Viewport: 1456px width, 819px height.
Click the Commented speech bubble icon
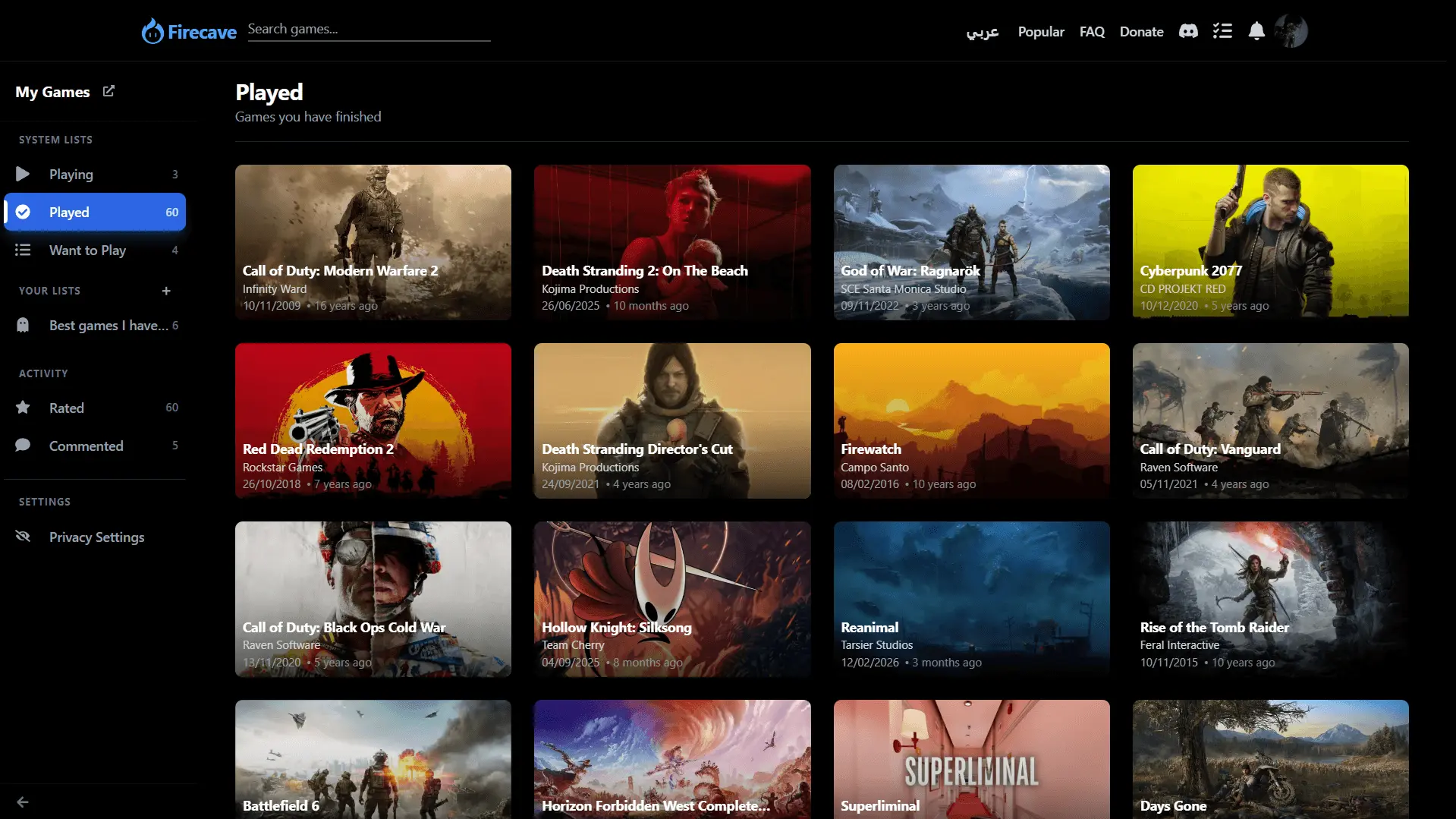[23, 446]
